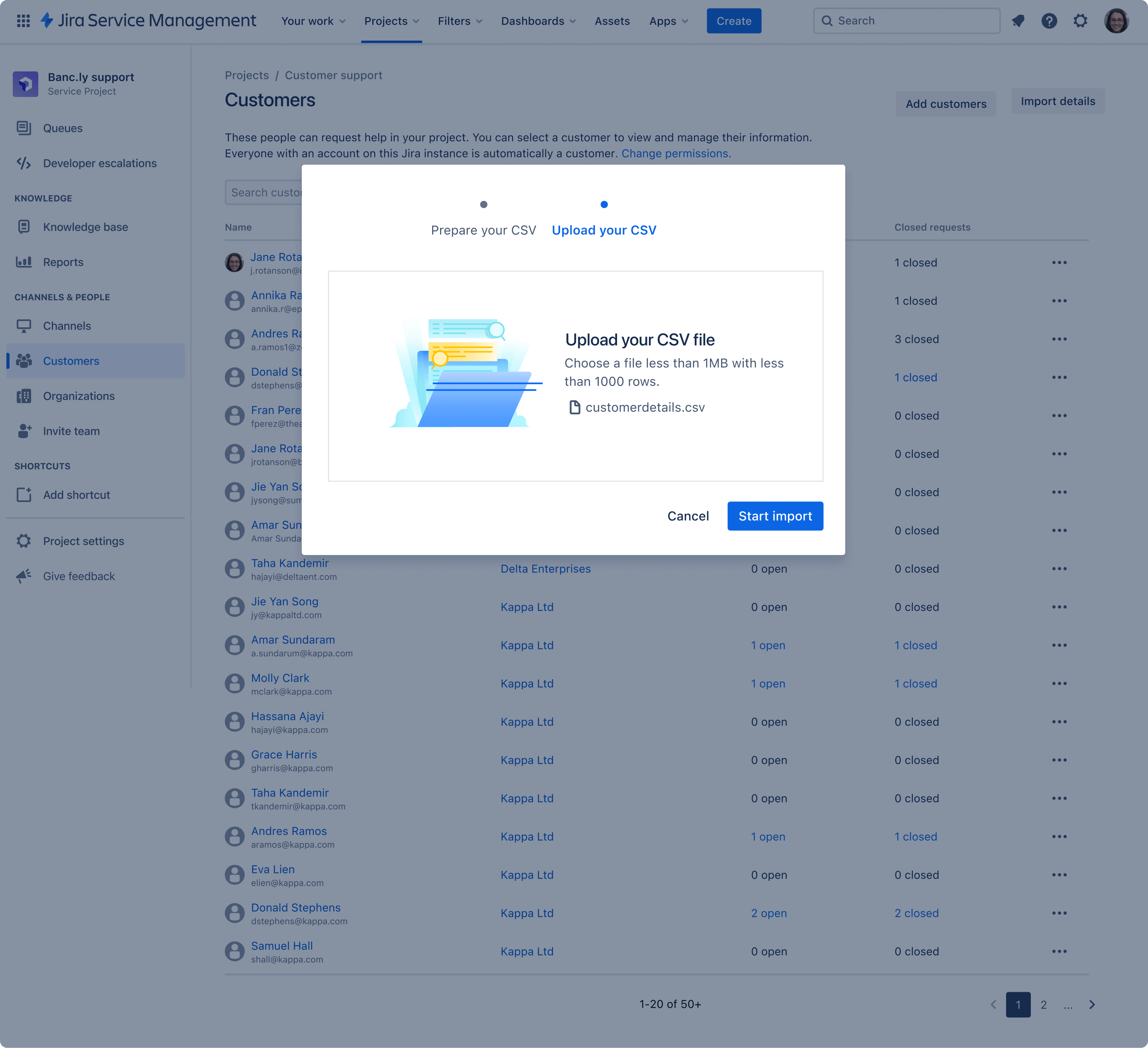
Task: Click Start import button
Action: click(x=775, y=516)
